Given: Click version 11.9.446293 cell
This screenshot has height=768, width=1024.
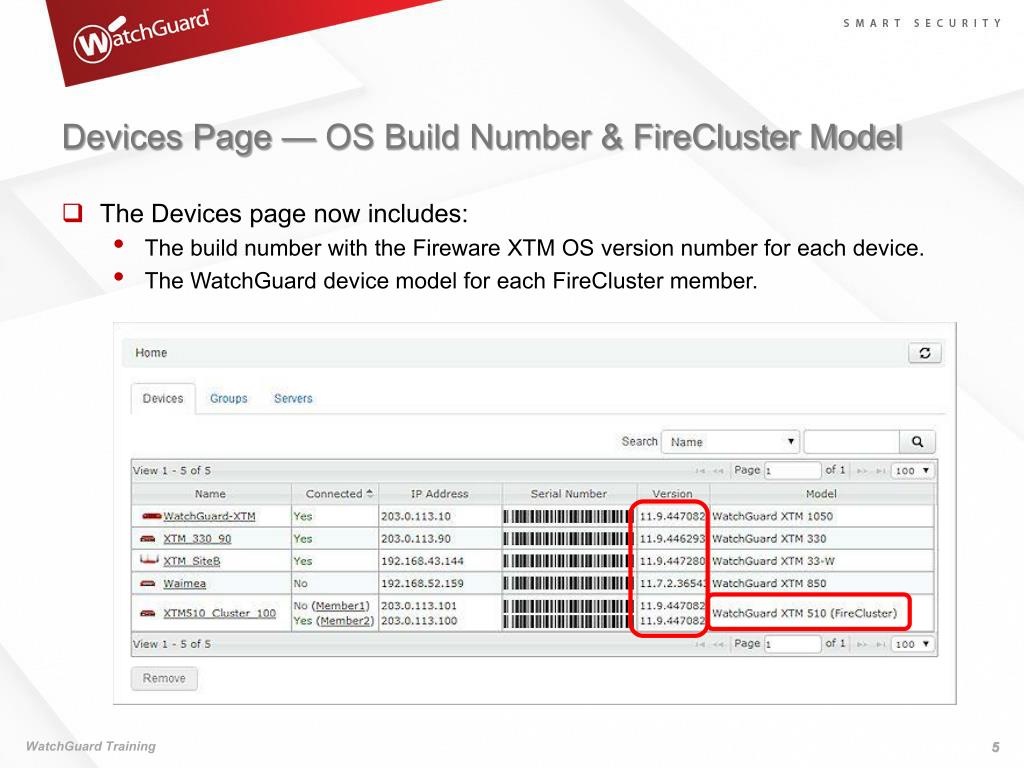Looking at the screenshot, I should coord(673,539).
